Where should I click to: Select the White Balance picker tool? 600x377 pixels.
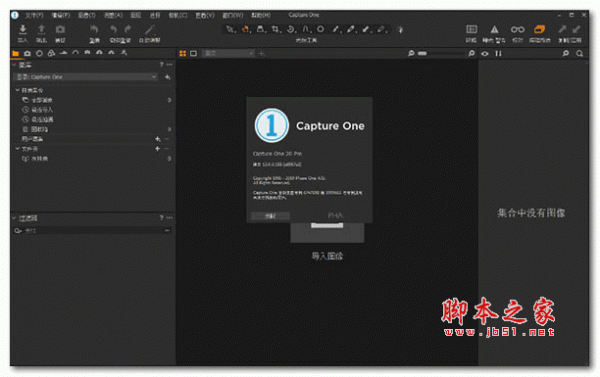[x=336, y=29]
